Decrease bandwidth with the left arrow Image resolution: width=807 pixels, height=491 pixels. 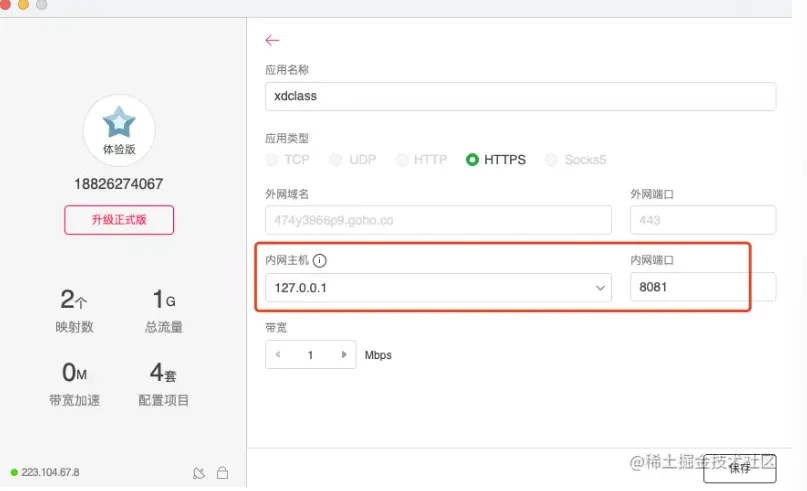278,355
